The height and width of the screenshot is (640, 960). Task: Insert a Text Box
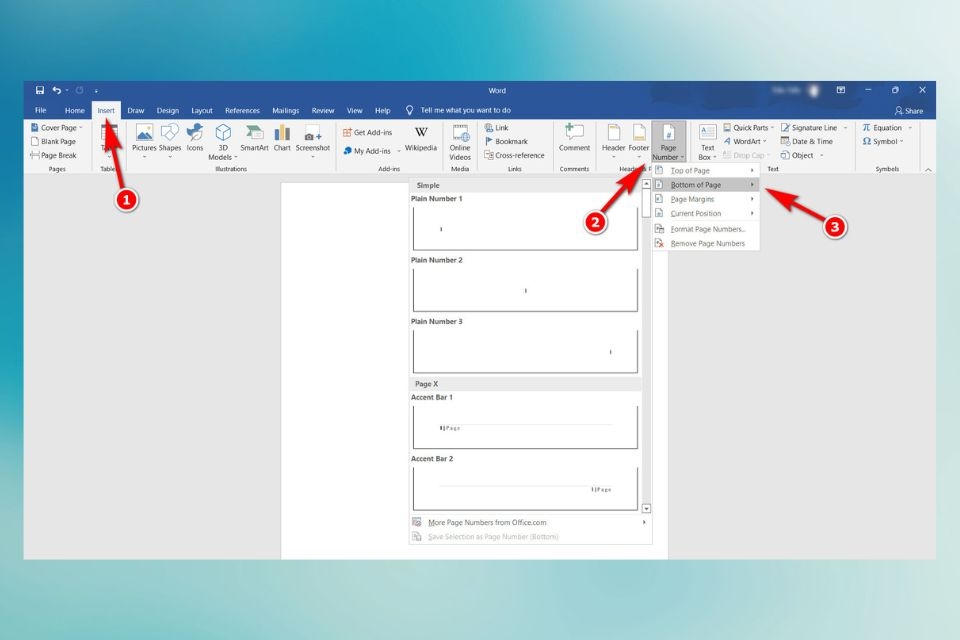coord(707,142)
